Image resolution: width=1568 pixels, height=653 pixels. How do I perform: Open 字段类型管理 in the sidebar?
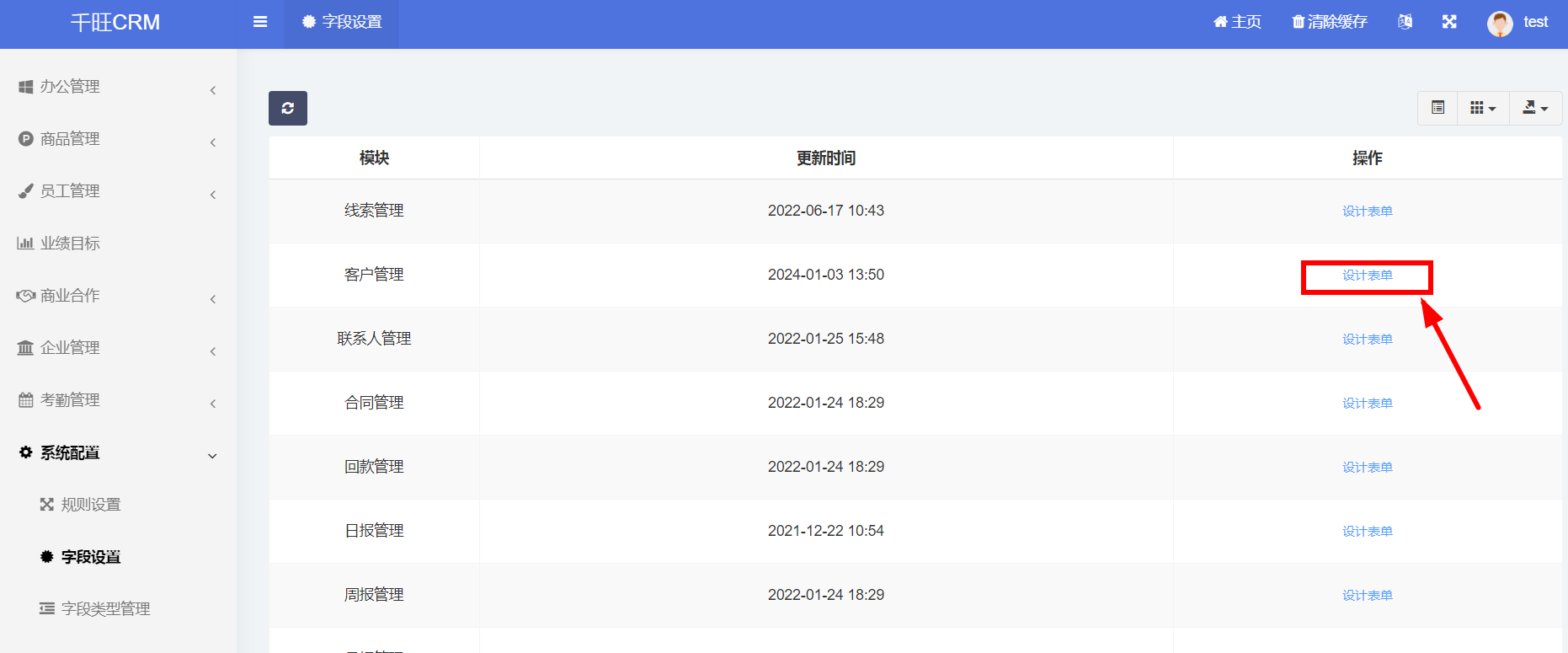tap(118, 609)
